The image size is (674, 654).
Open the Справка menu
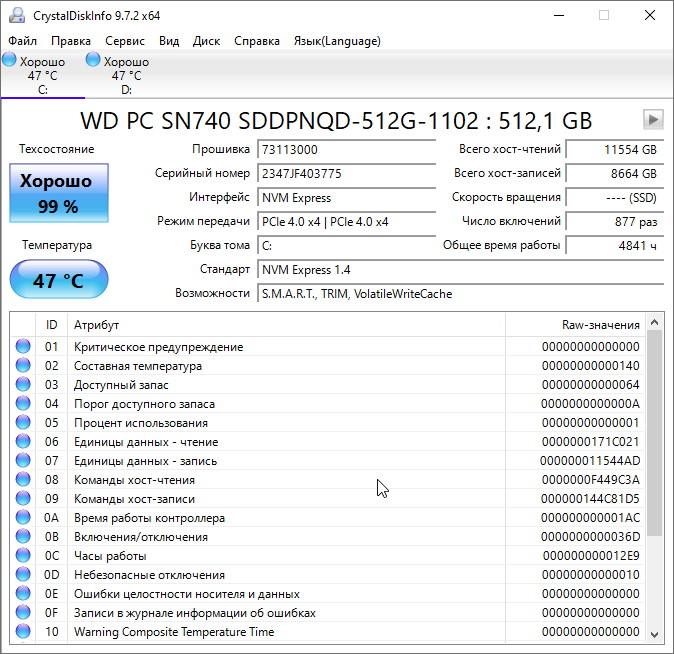257,41
